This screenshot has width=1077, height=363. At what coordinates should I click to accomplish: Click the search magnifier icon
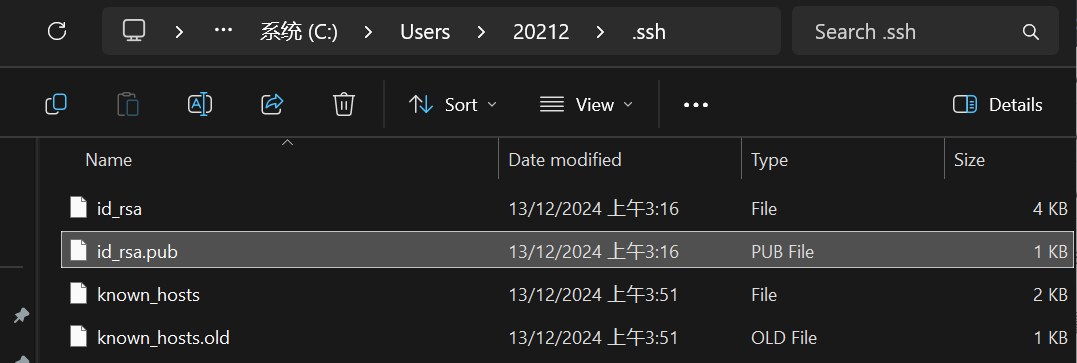[1030, 32]
